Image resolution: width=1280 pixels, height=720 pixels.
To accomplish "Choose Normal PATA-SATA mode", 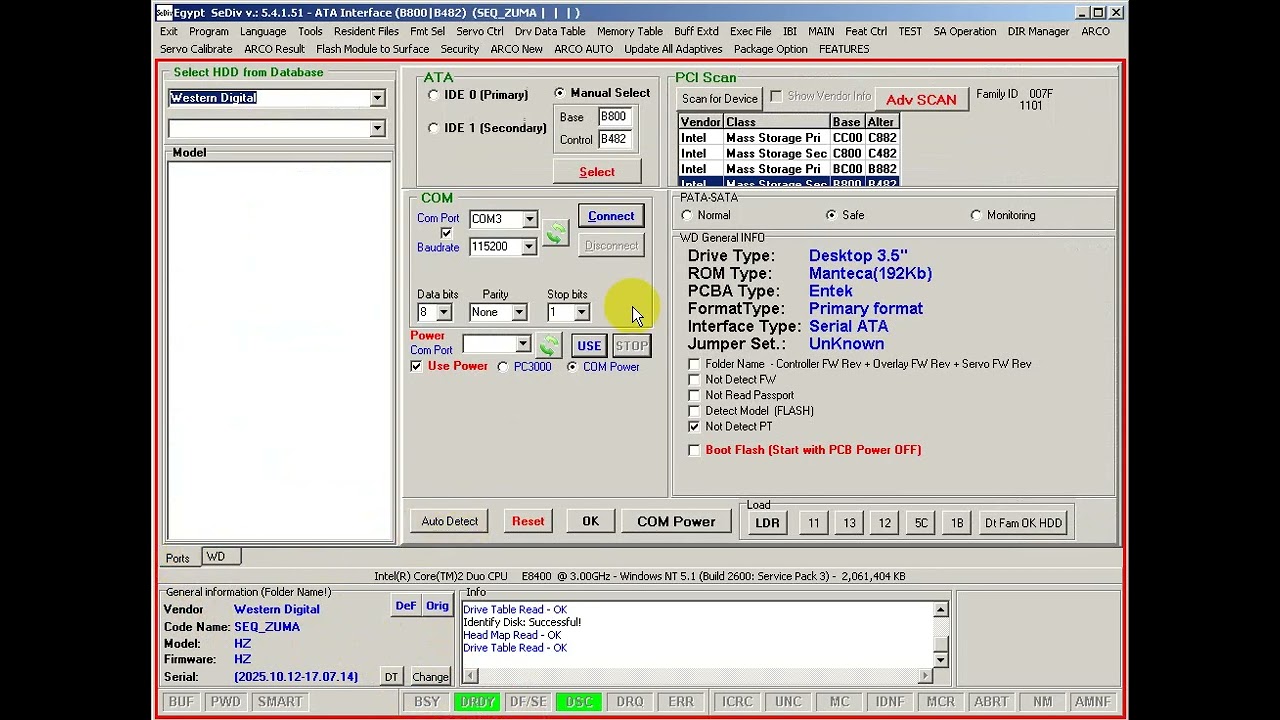I will pyautogui.click(x=687, y=215).
